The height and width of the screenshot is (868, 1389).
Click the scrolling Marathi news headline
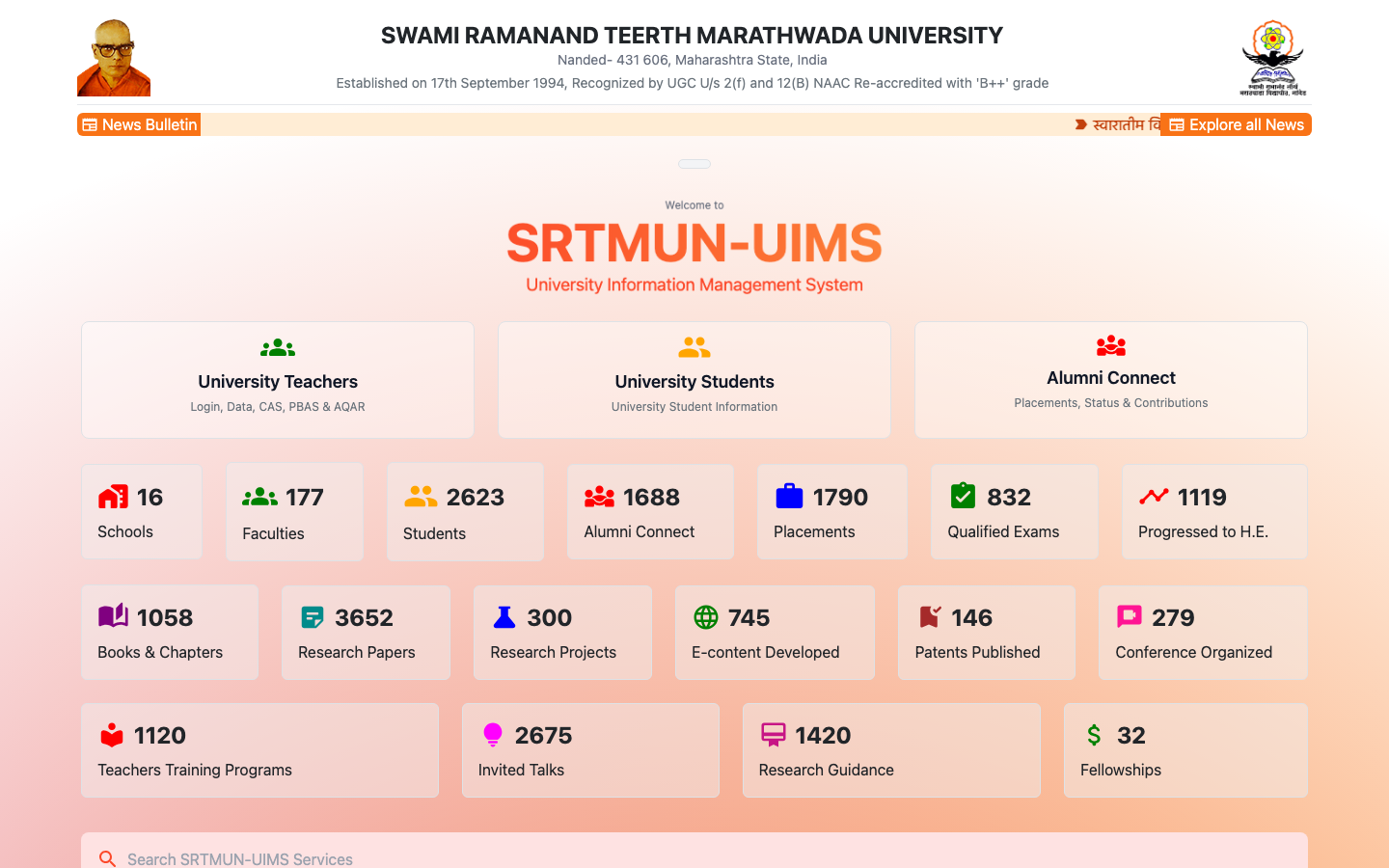click(x=1118, y=124)
